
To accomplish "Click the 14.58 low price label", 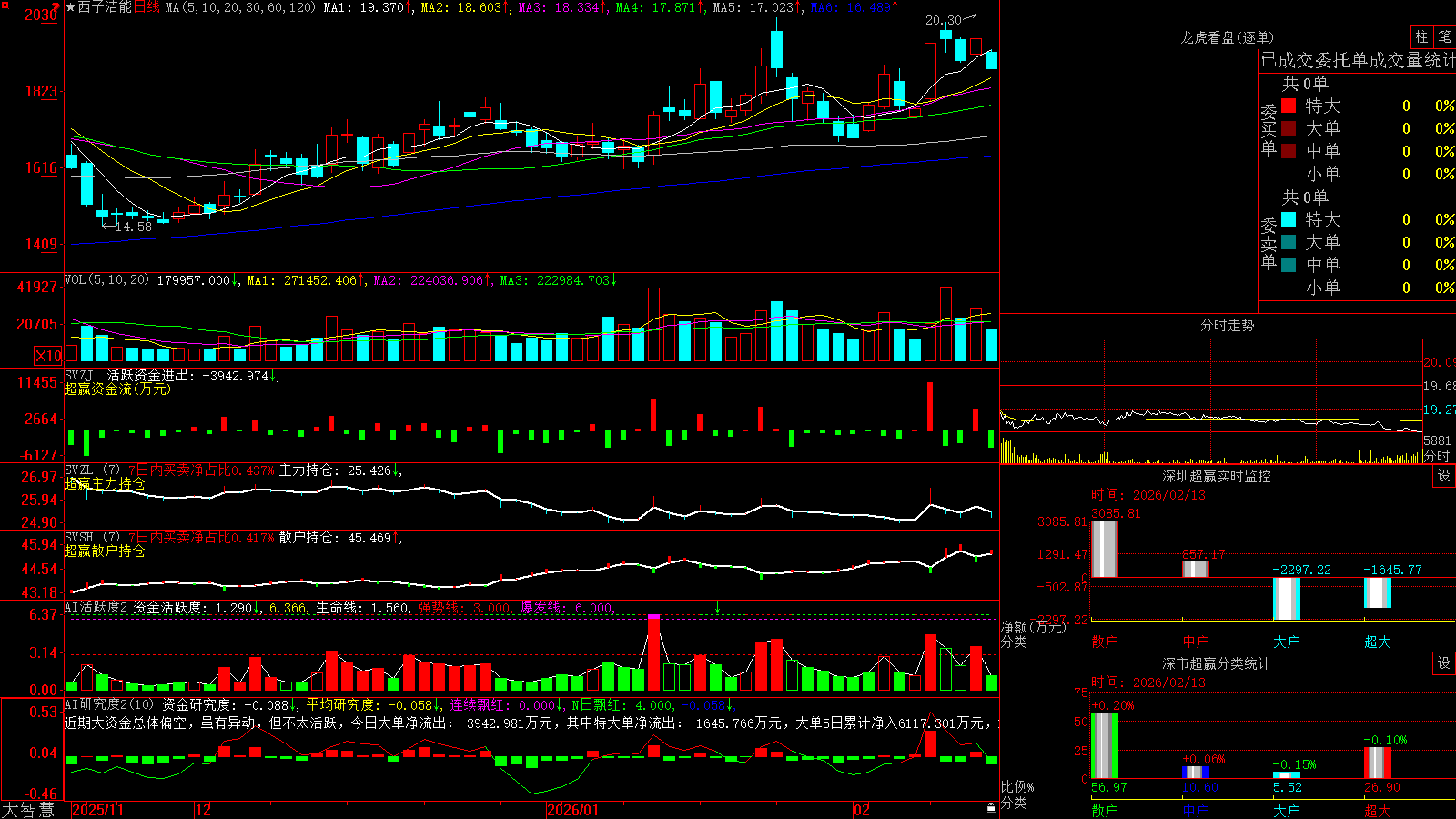I will click(x=134, y=227).
